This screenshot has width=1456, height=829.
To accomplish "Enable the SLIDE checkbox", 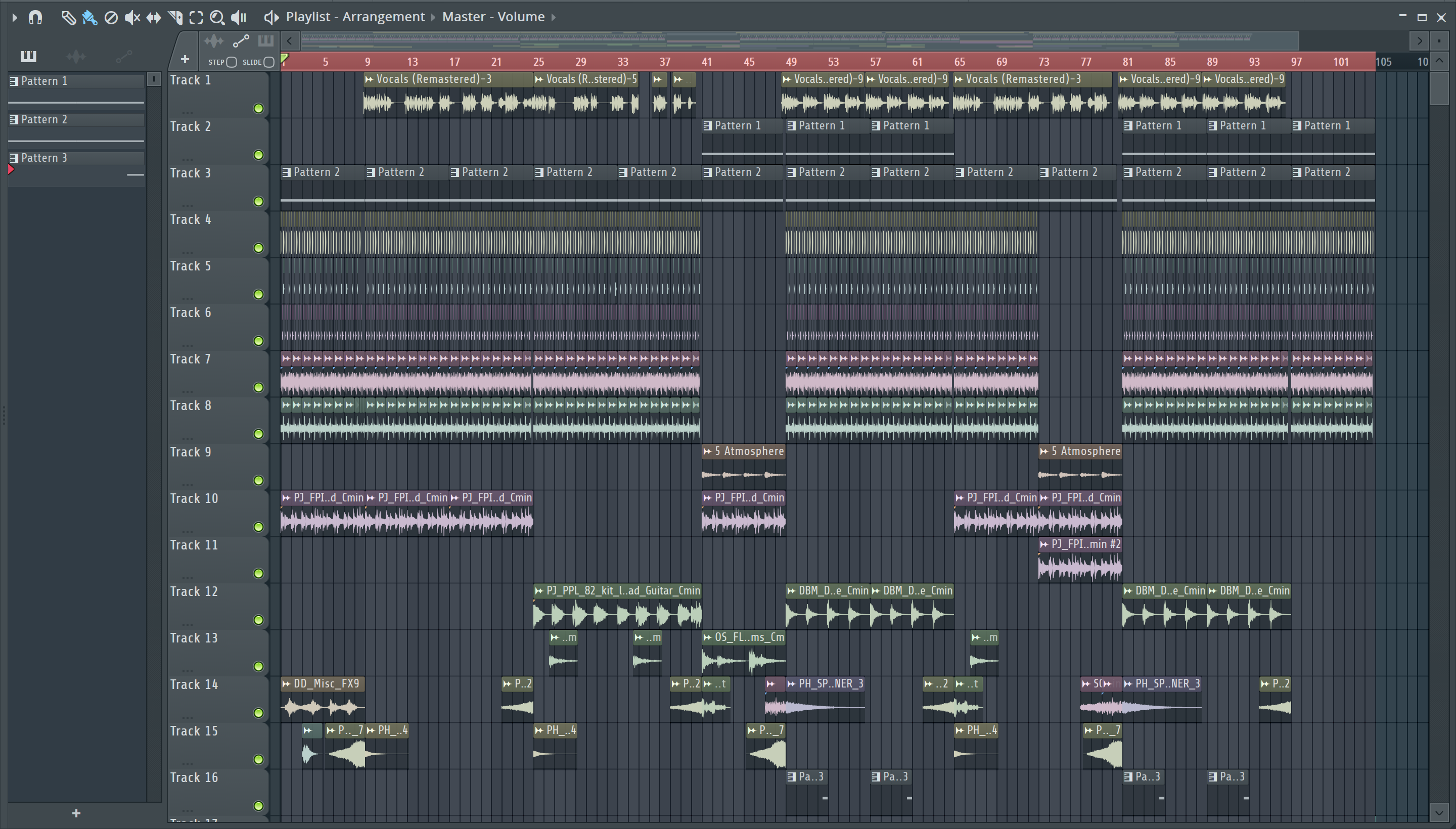I will point(269,62).
